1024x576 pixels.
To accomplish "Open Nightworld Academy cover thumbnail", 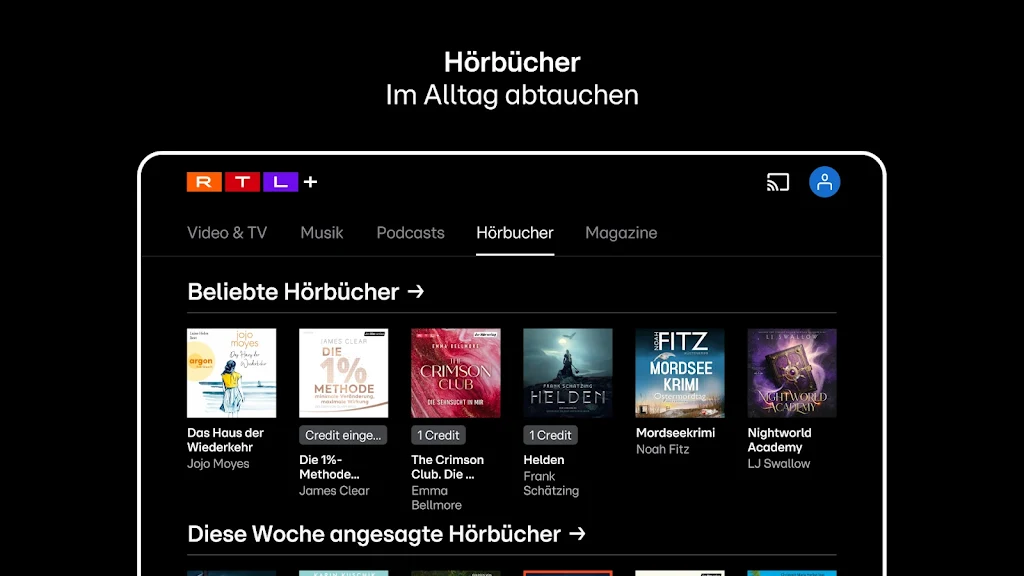I will click(x=792, y=373).
